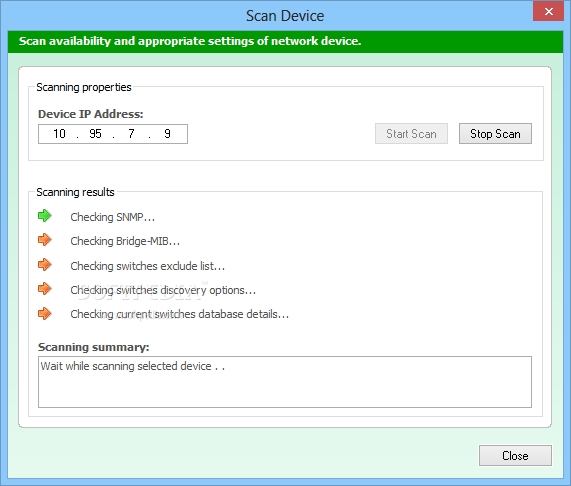Click the orange arrow beside Checking Bridge-MIB
Viewport: 571px width, 486px height.
[x=45, y=240]
